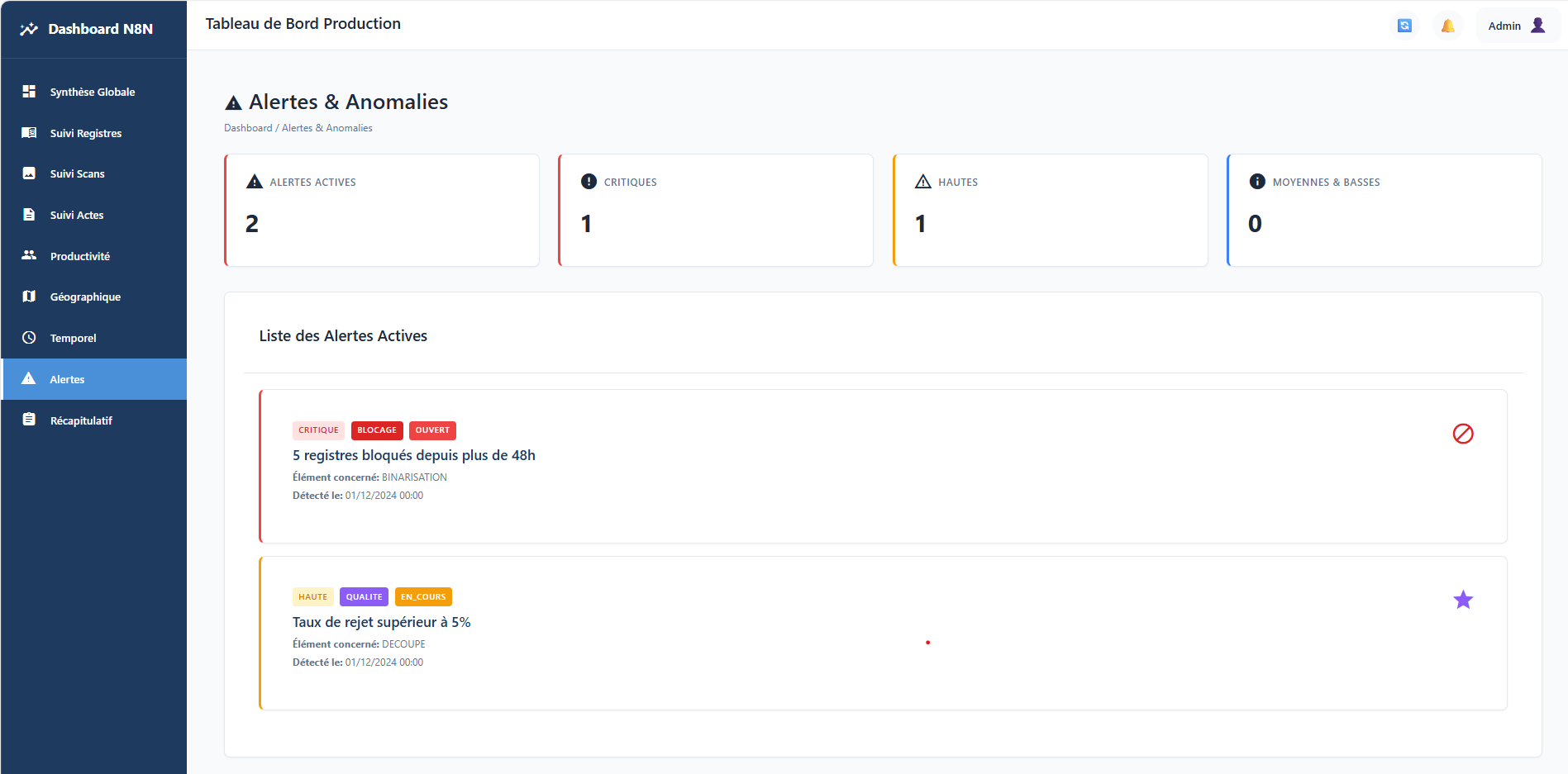1568x774 pixels.
Task: Click the exclamation icon on Critiques card
Action: [588, 181]
